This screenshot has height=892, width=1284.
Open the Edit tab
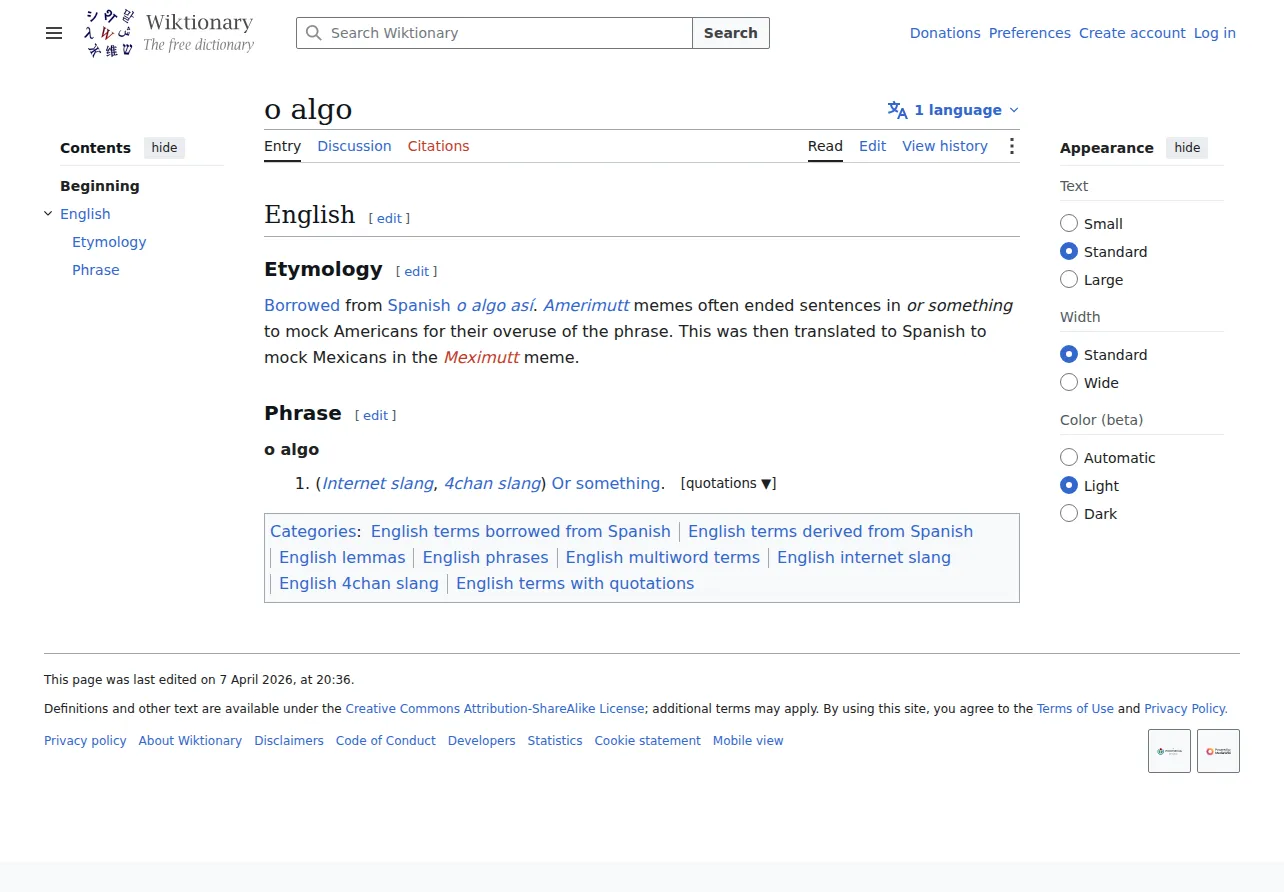click(x=872, y=146)
